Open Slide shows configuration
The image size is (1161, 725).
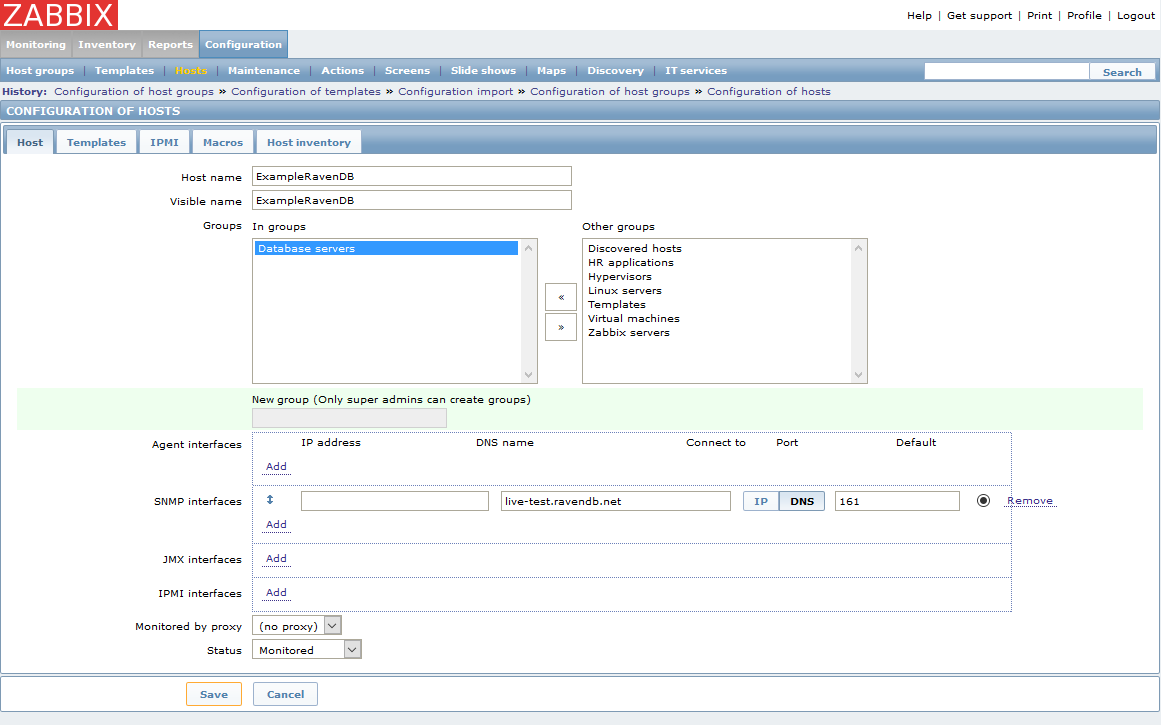click(x=483, y=70)
